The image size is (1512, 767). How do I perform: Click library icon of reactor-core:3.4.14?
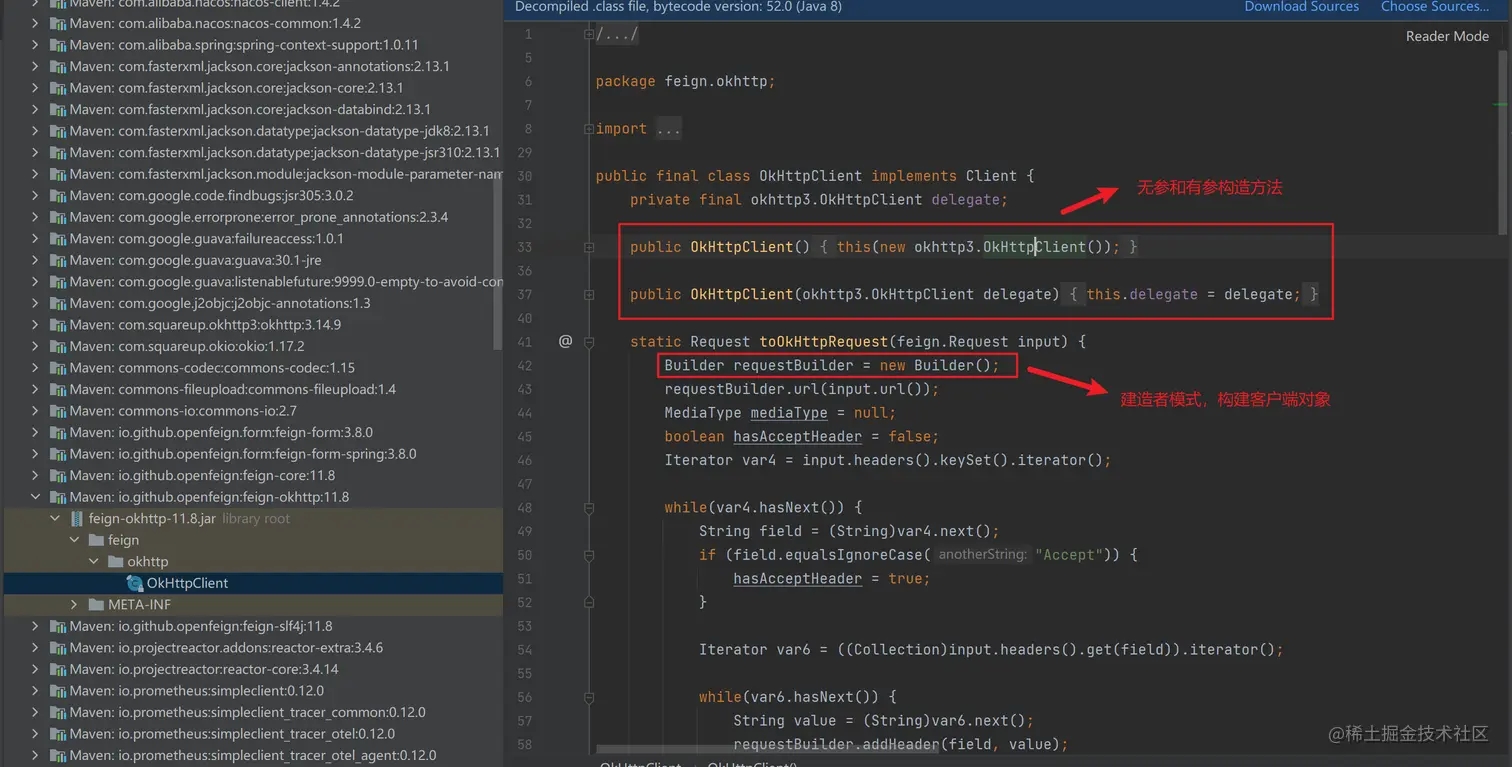pos(57,669)
